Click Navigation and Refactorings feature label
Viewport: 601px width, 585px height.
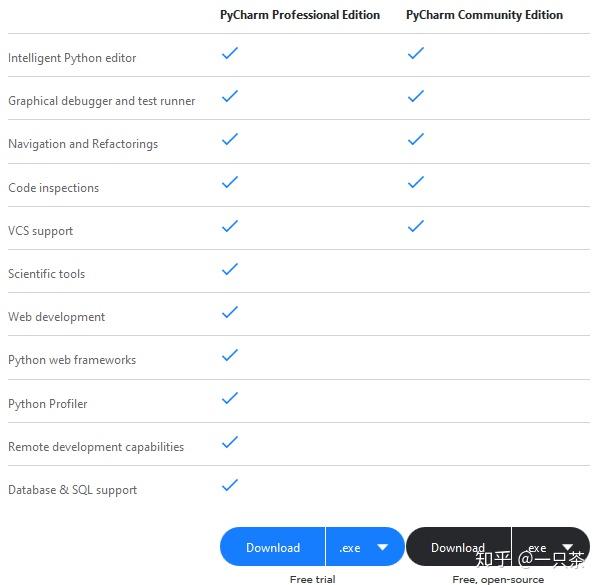(83, 144)
